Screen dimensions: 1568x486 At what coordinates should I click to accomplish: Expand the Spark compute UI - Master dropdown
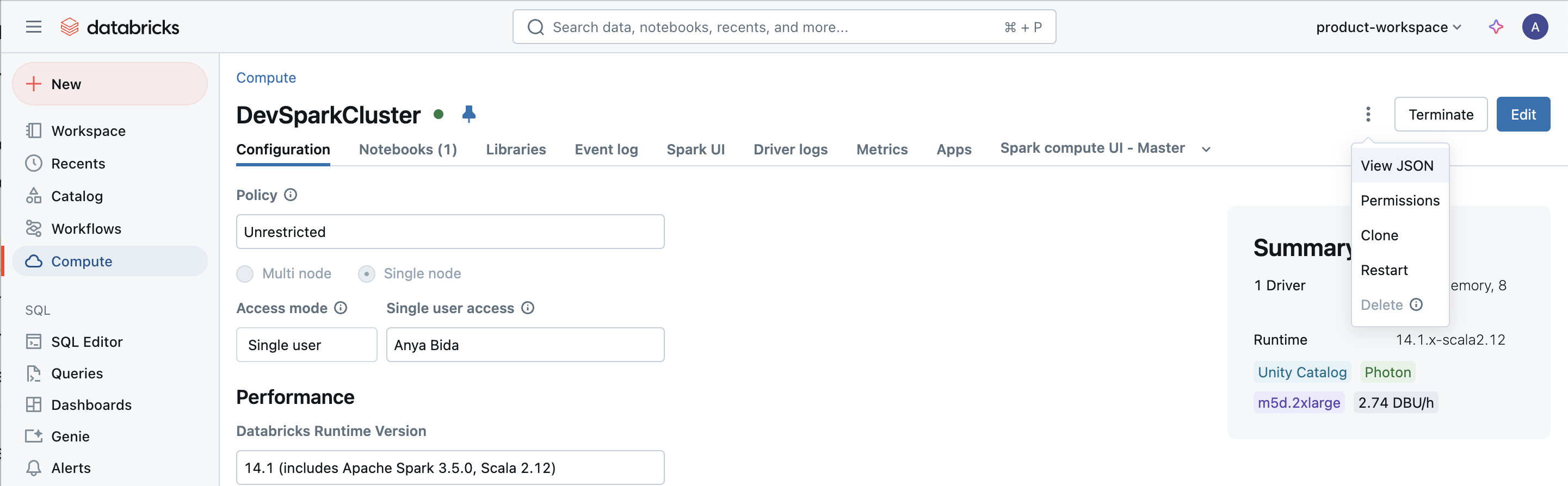click(x=1206, y=149)
